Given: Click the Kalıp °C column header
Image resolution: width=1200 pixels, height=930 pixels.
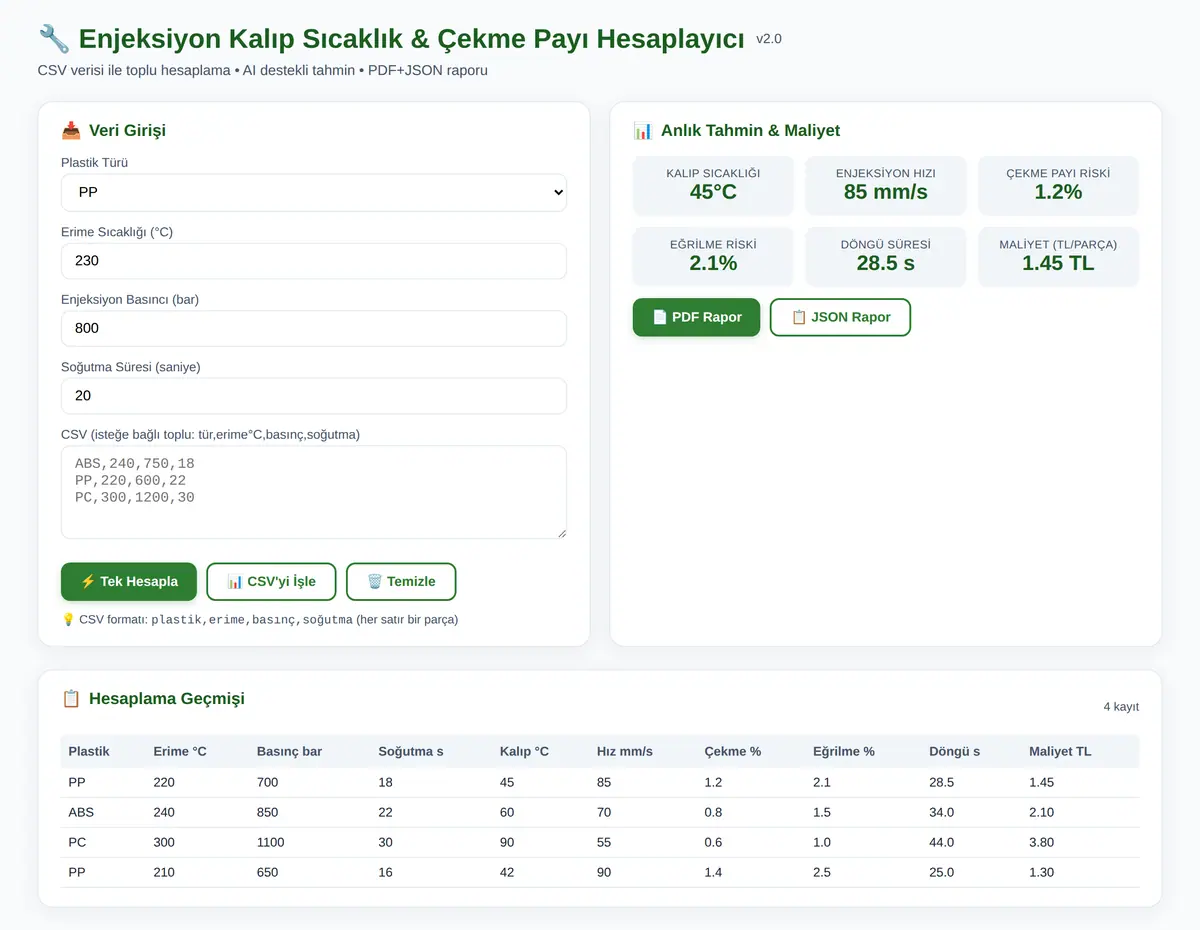Looking at the screenshot, I should pyautogui.click(x=524, y=751).
